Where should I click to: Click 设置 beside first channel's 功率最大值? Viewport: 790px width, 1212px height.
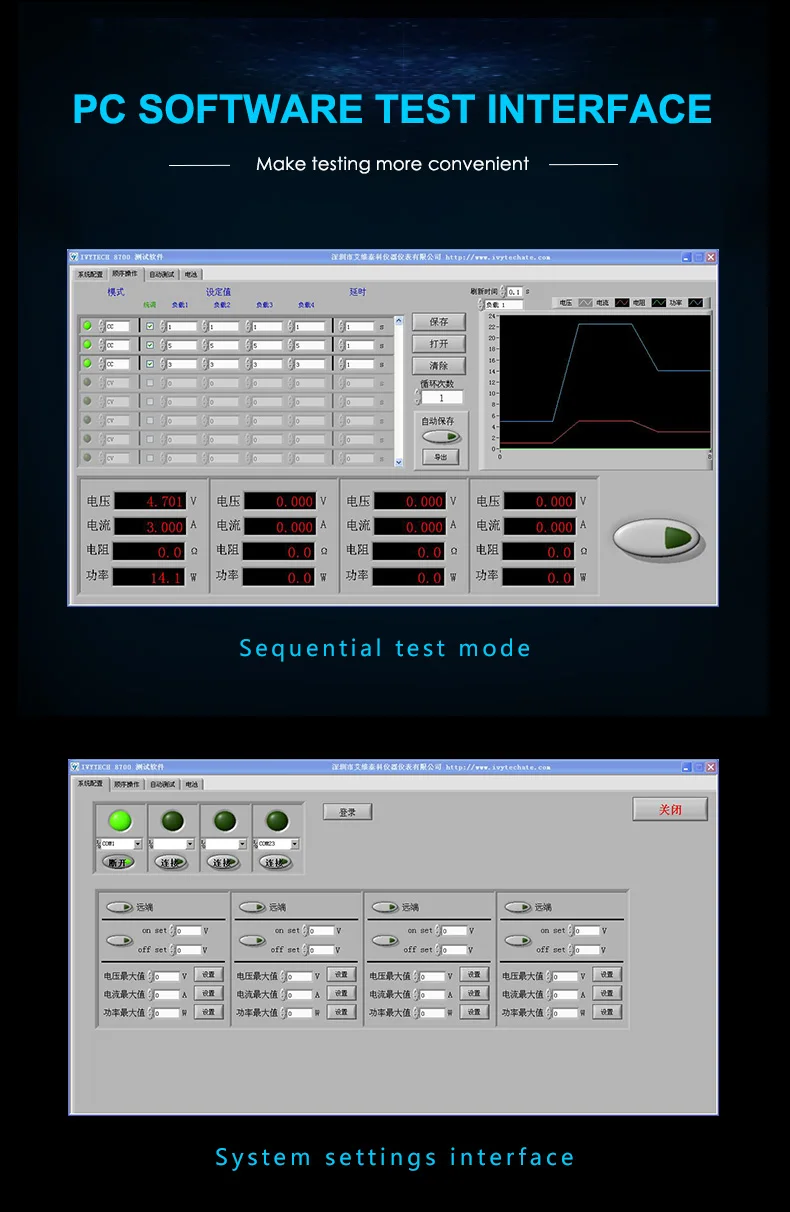click(x=208, y=1012)
